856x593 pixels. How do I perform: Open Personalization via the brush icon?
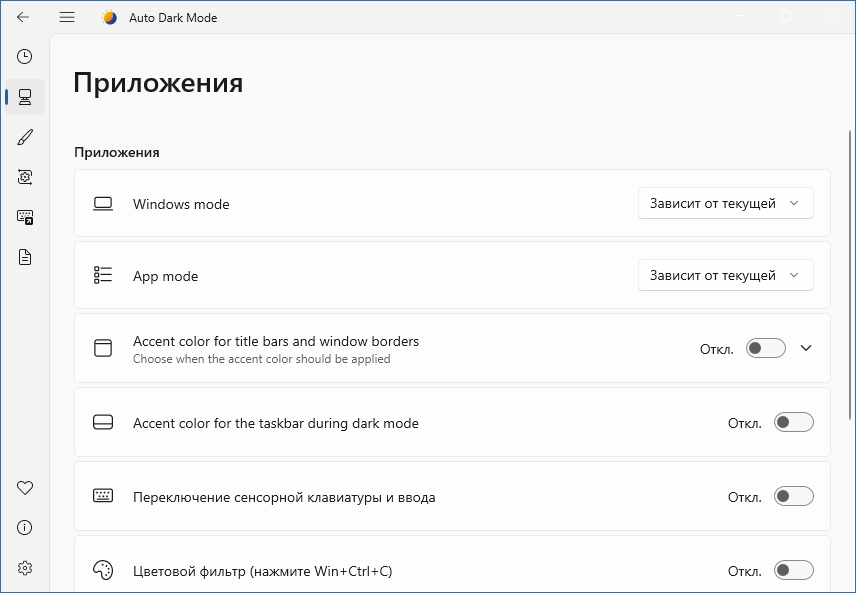(25, 137)
